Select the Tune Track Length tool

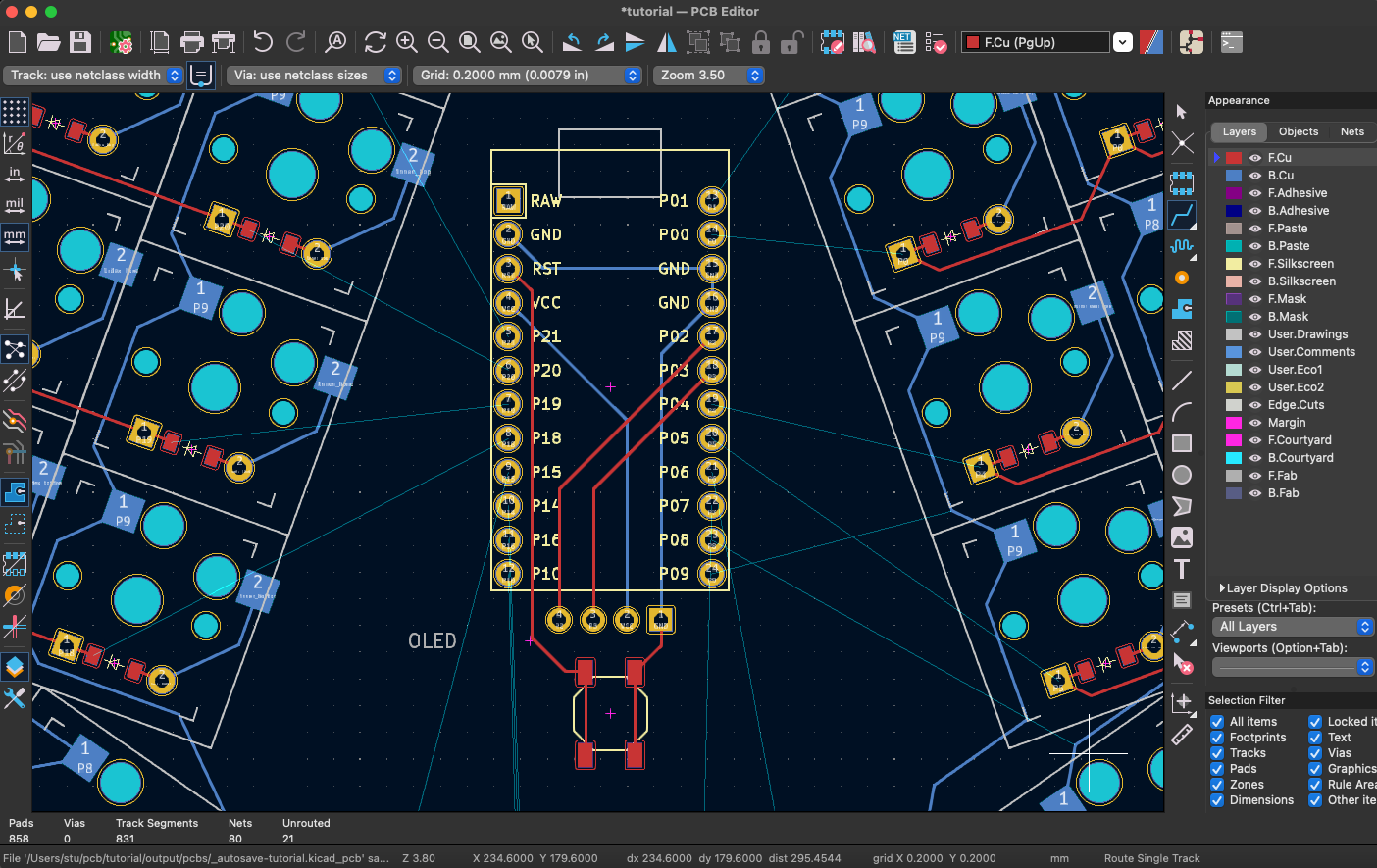(x=1183, y=246)
